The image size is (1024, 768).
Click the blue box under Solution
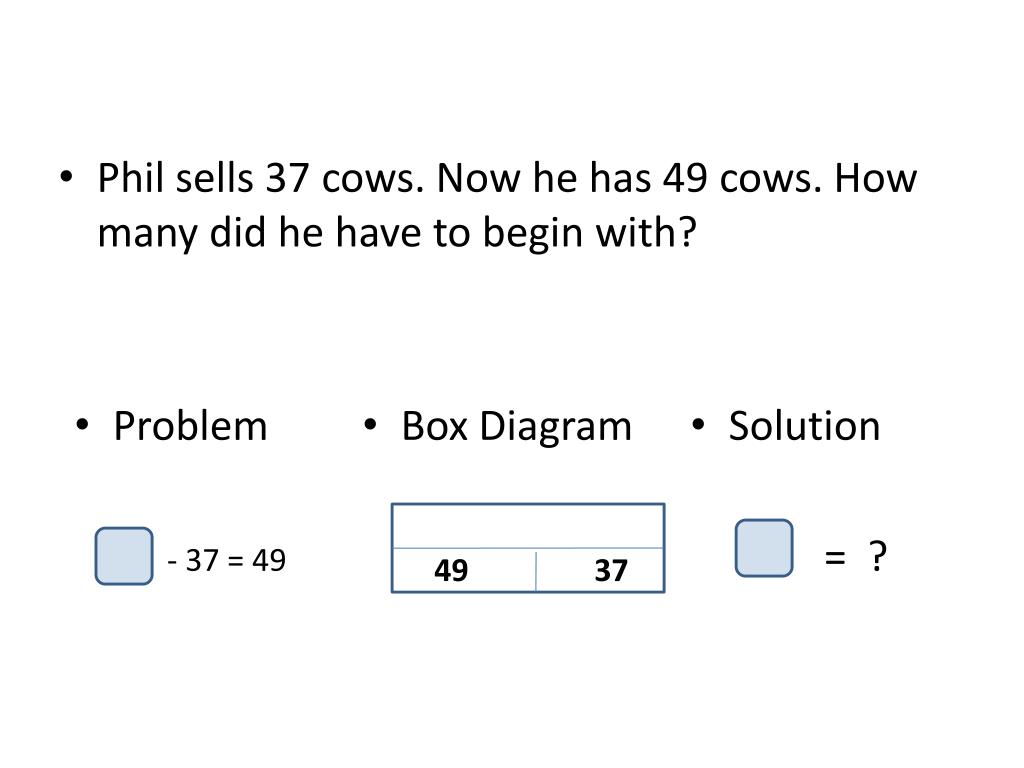(x=764, y=548)
